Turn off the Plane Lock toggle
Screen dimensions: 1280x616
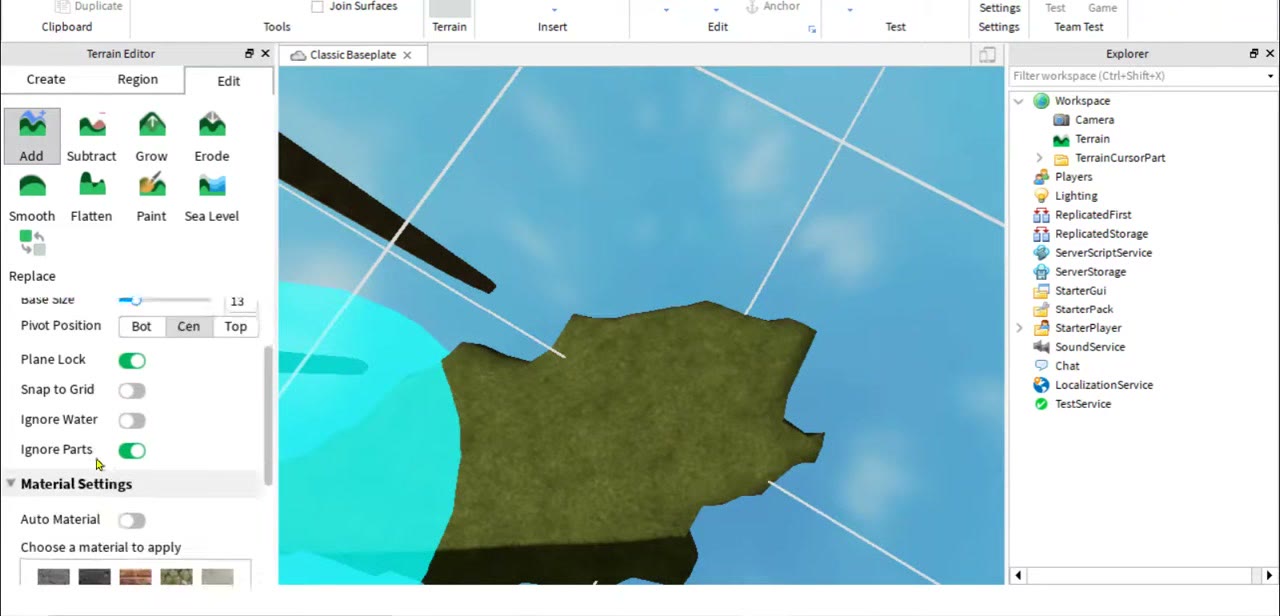pos(132,360)
